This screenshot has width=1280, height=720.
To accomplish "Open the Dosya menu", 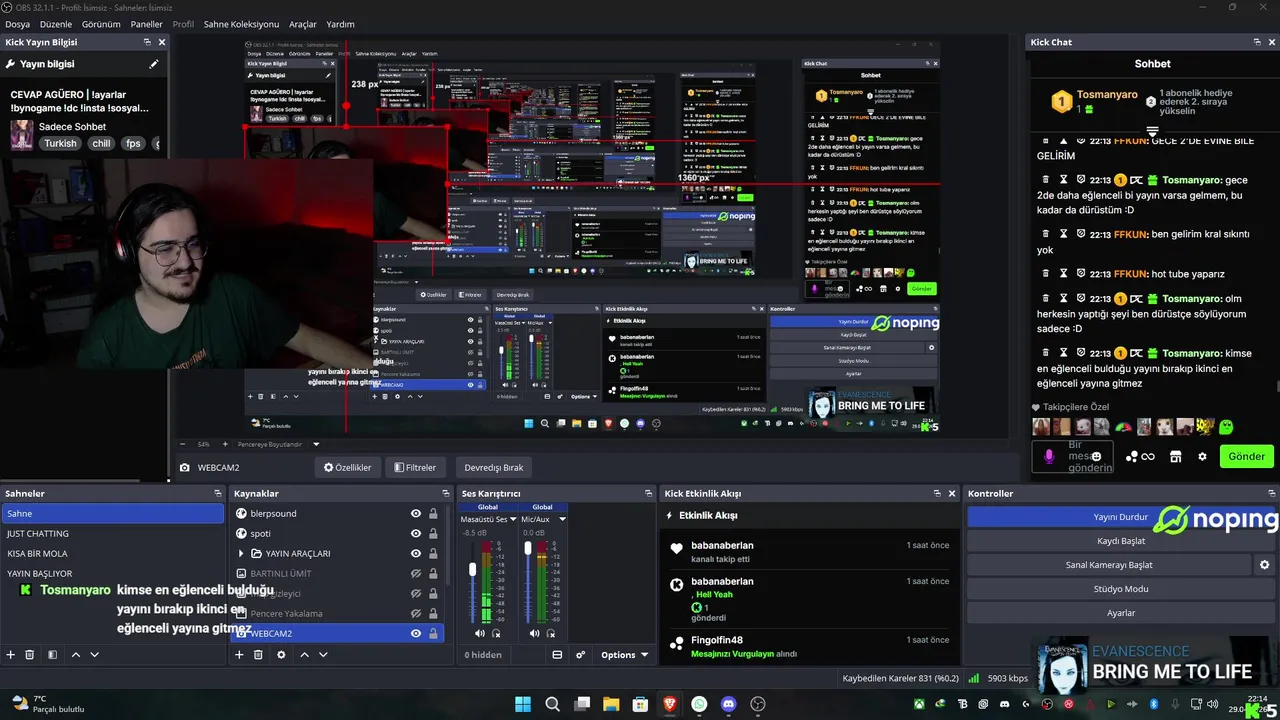I will coord(17,24).
